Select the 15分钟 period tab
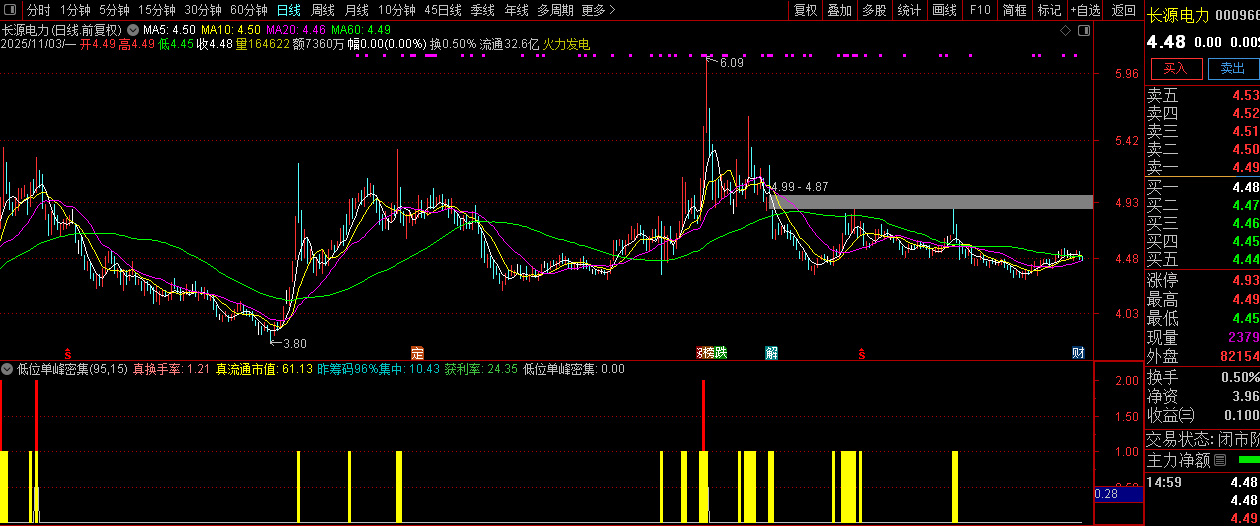This screenshot has width=1260, height=526. [x=156, y=10]
